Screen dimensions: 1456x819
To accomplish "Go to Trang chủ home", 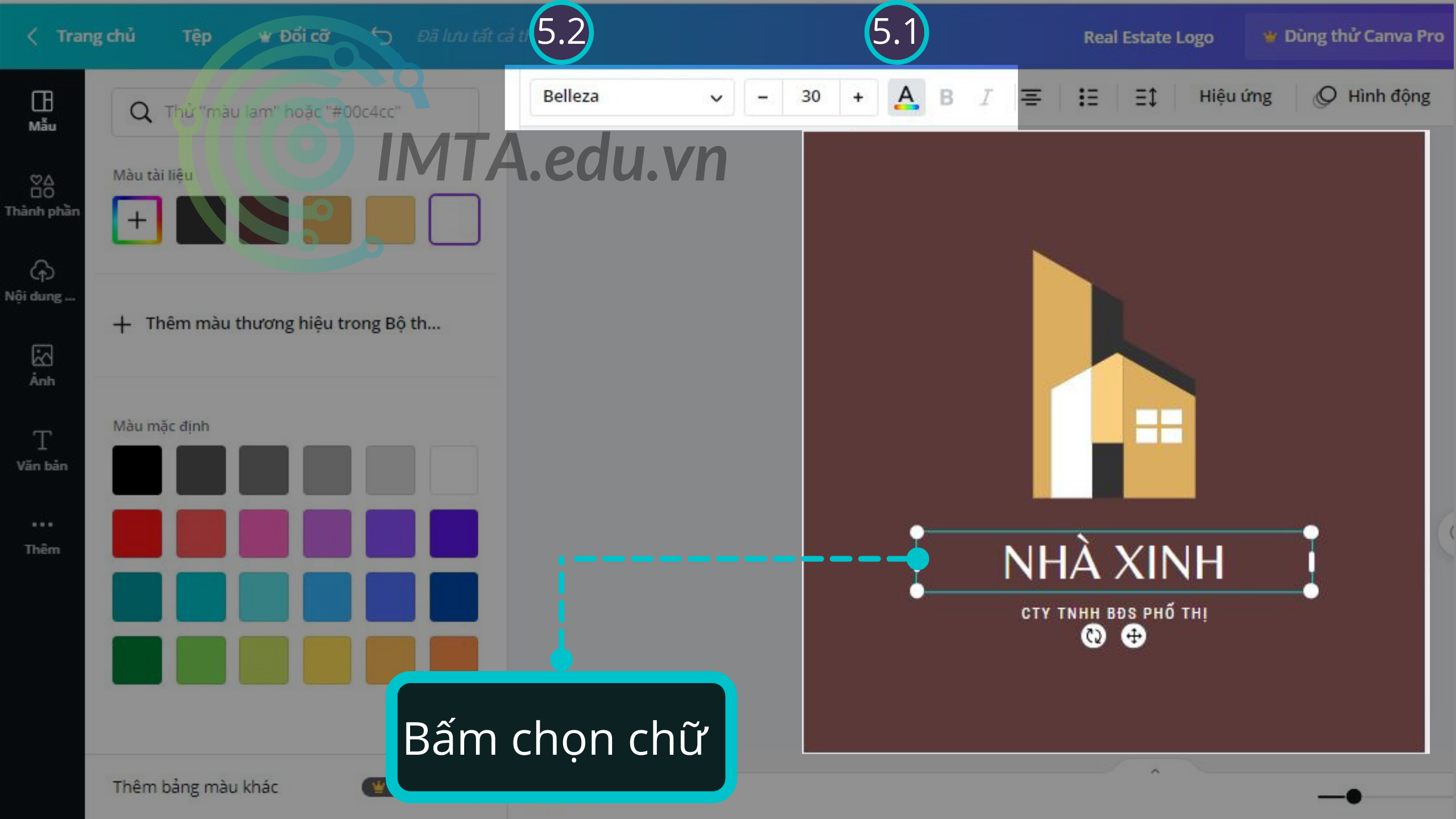I will click(96, 36).
